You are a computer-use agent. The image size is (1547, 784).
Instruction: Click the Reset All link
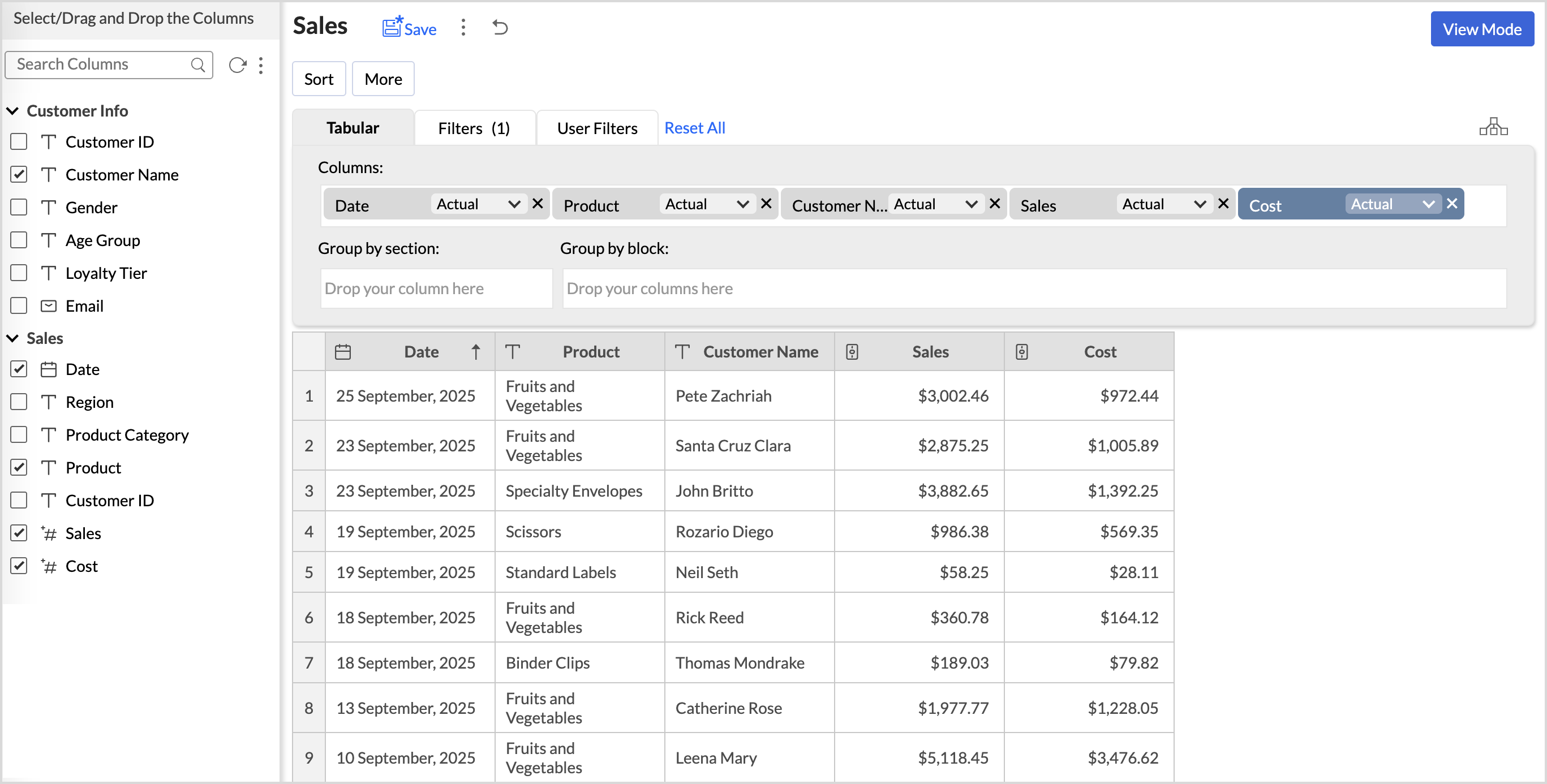point(694,128)
